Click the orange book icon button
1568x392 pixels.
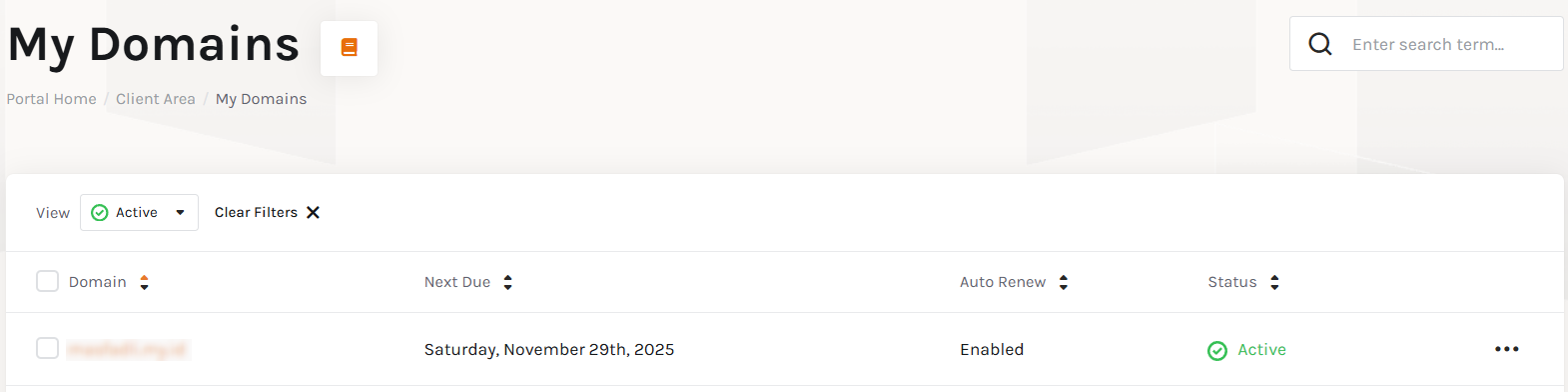point(349,47)
